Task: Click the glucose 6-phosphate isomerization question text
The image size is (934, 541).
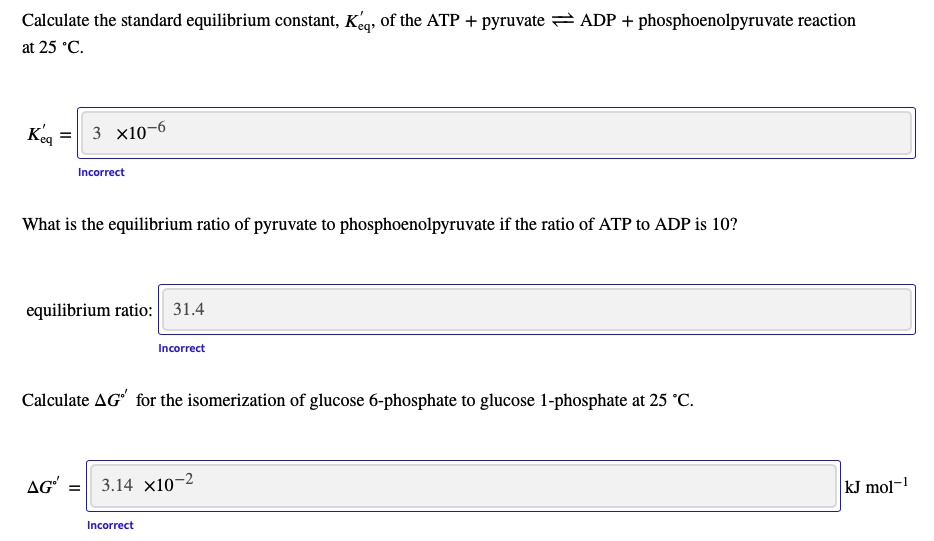Action: pos(357,400)
